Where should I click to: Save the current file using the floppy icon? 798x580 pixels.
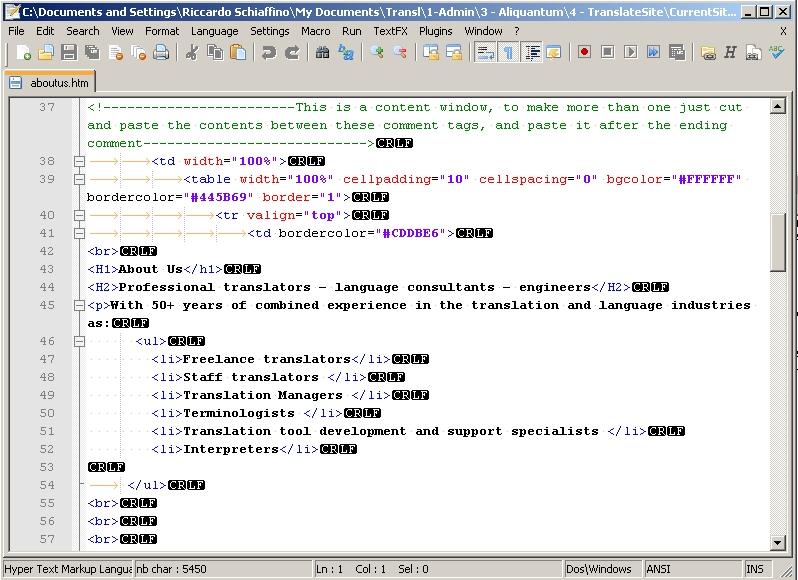coord(69,52)
